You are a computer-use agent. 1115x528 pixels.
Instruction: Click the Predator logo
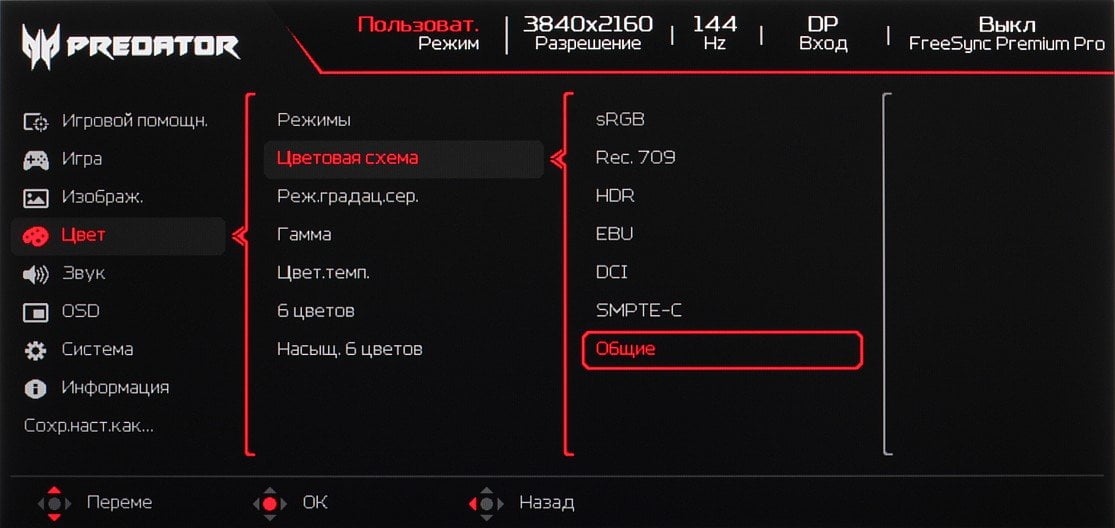pyautogui.click(x=131, y=46)
